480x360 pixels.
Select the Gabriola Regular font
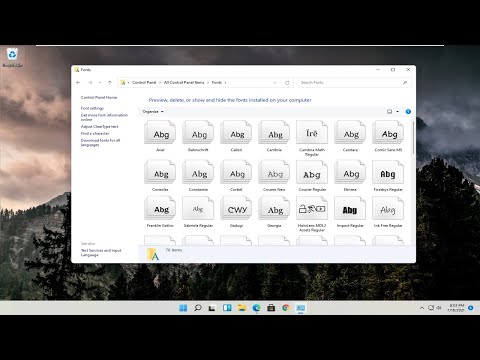(198, 212)
